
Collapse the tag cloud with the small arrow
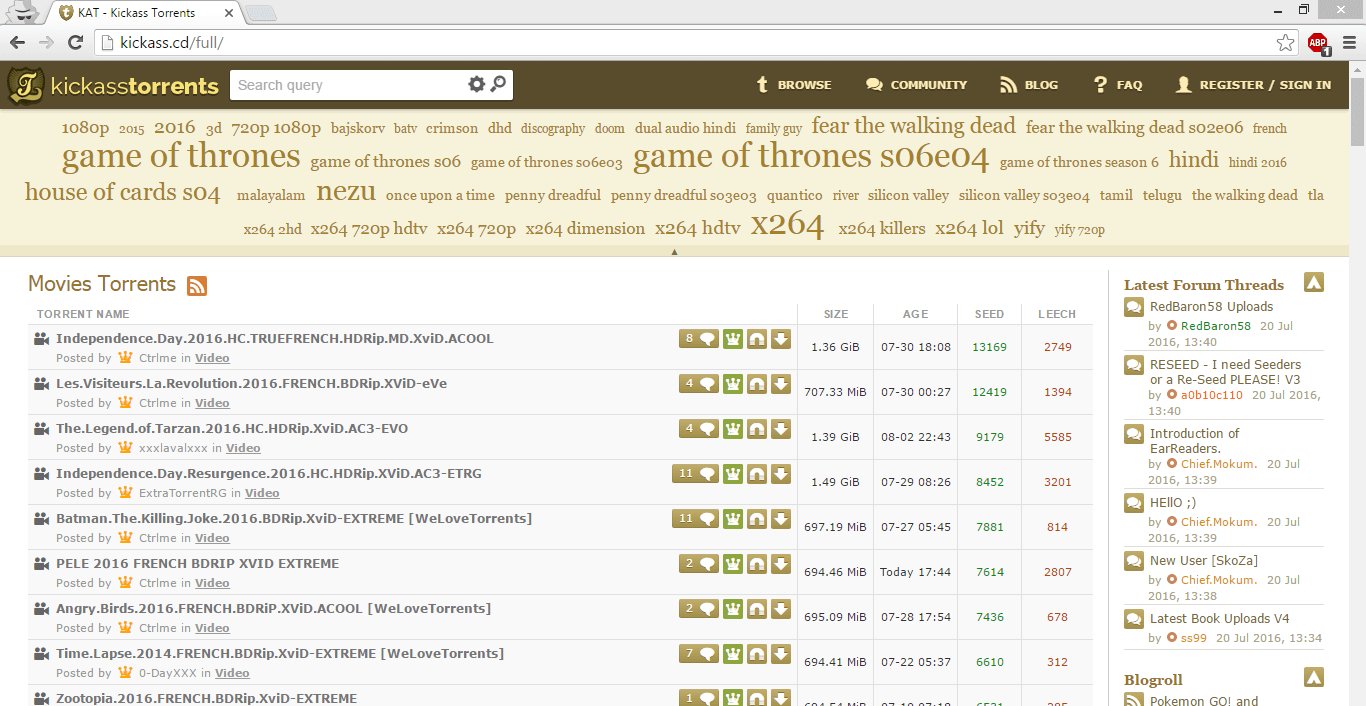pyautogui.click(x=674, y=252)
